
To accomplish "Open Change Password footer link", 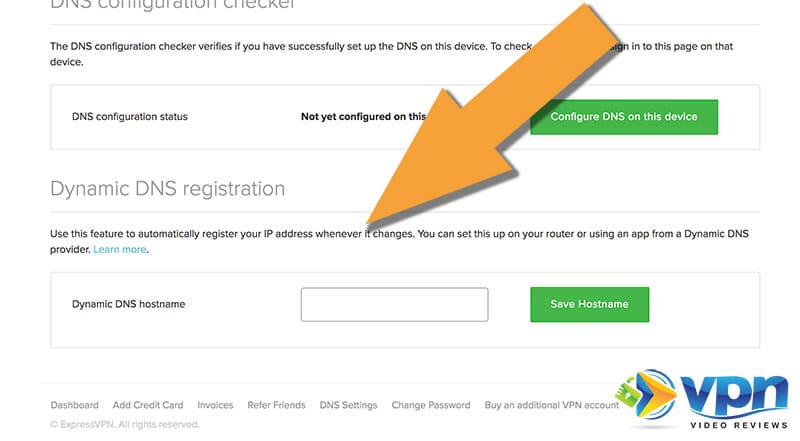I will 431,405.
